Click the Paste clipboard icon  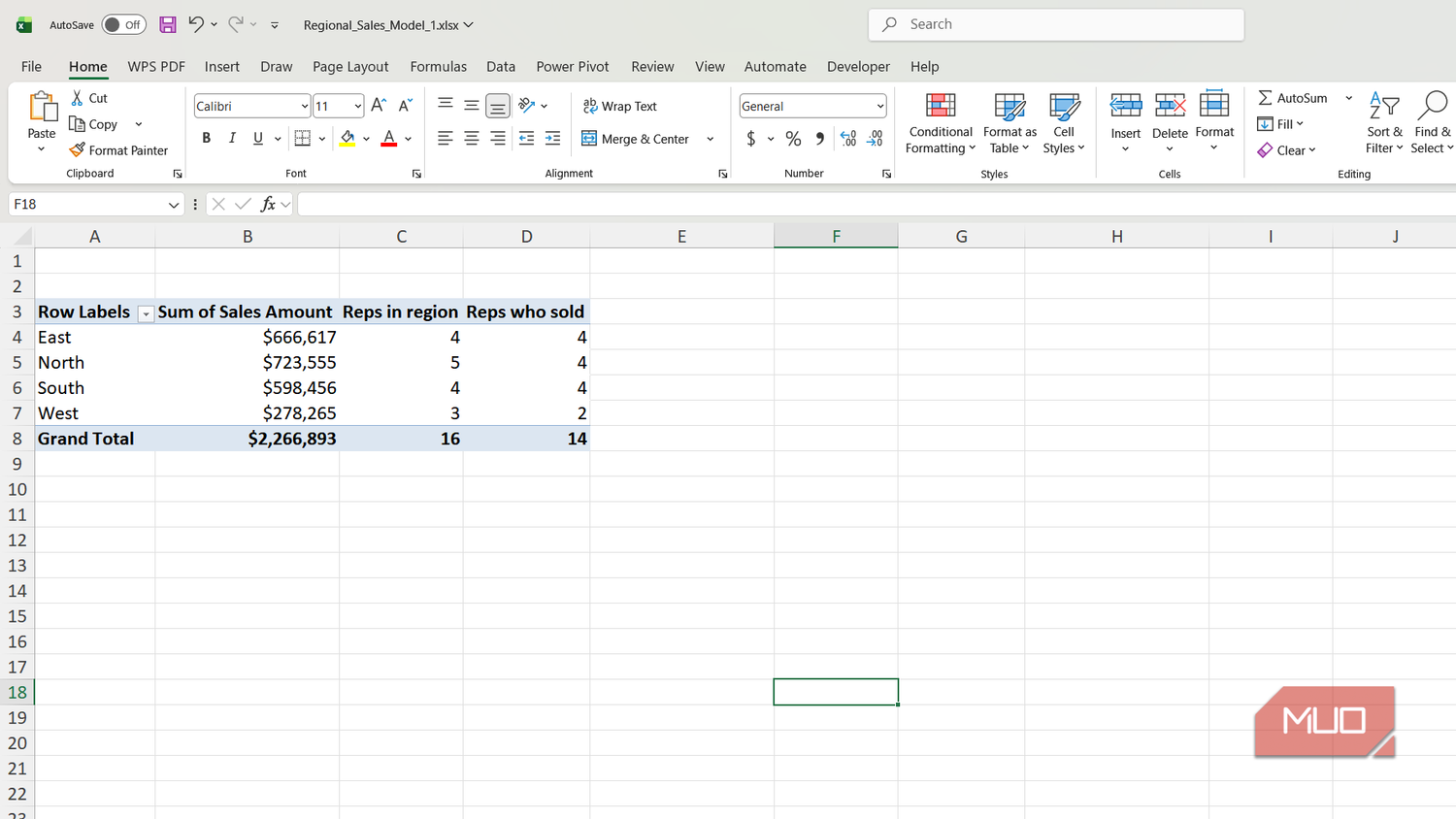42,106
